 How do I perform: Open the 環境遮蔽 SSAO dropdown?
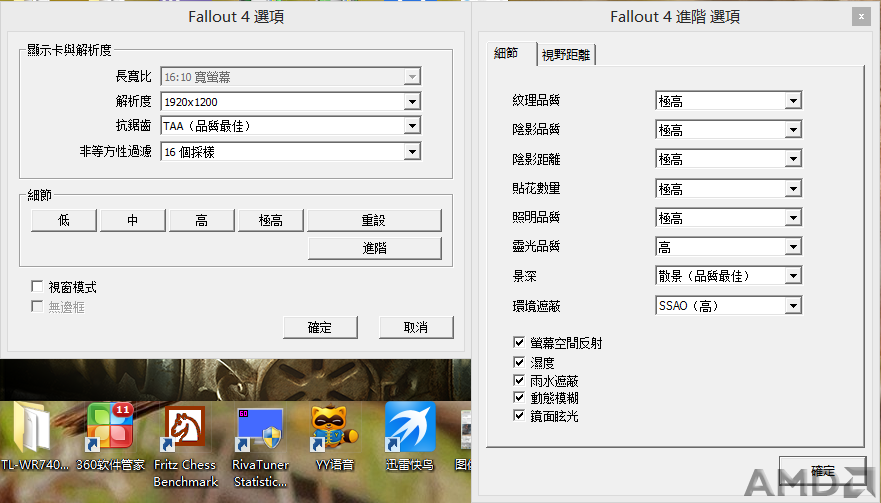[x=728, y=306]
